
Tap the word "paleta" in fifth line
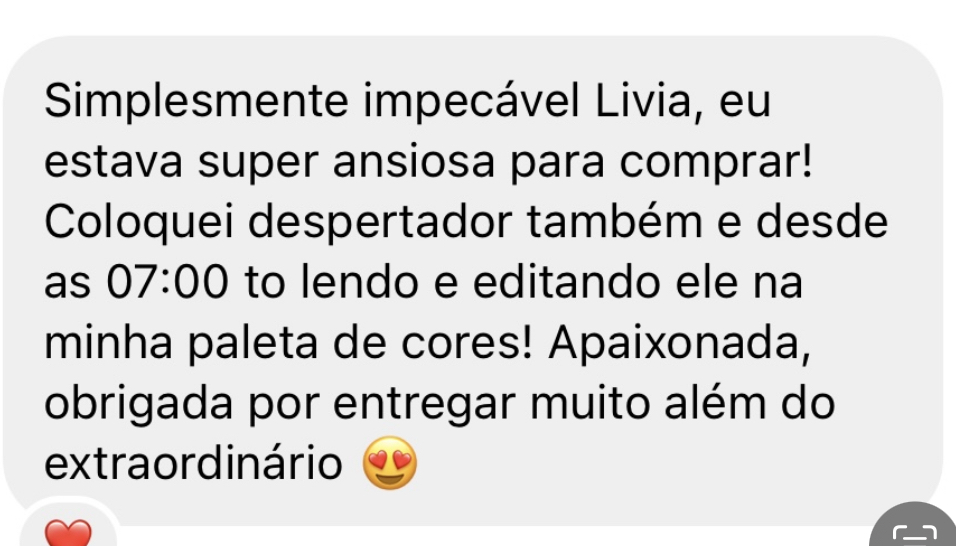point(252,345)
